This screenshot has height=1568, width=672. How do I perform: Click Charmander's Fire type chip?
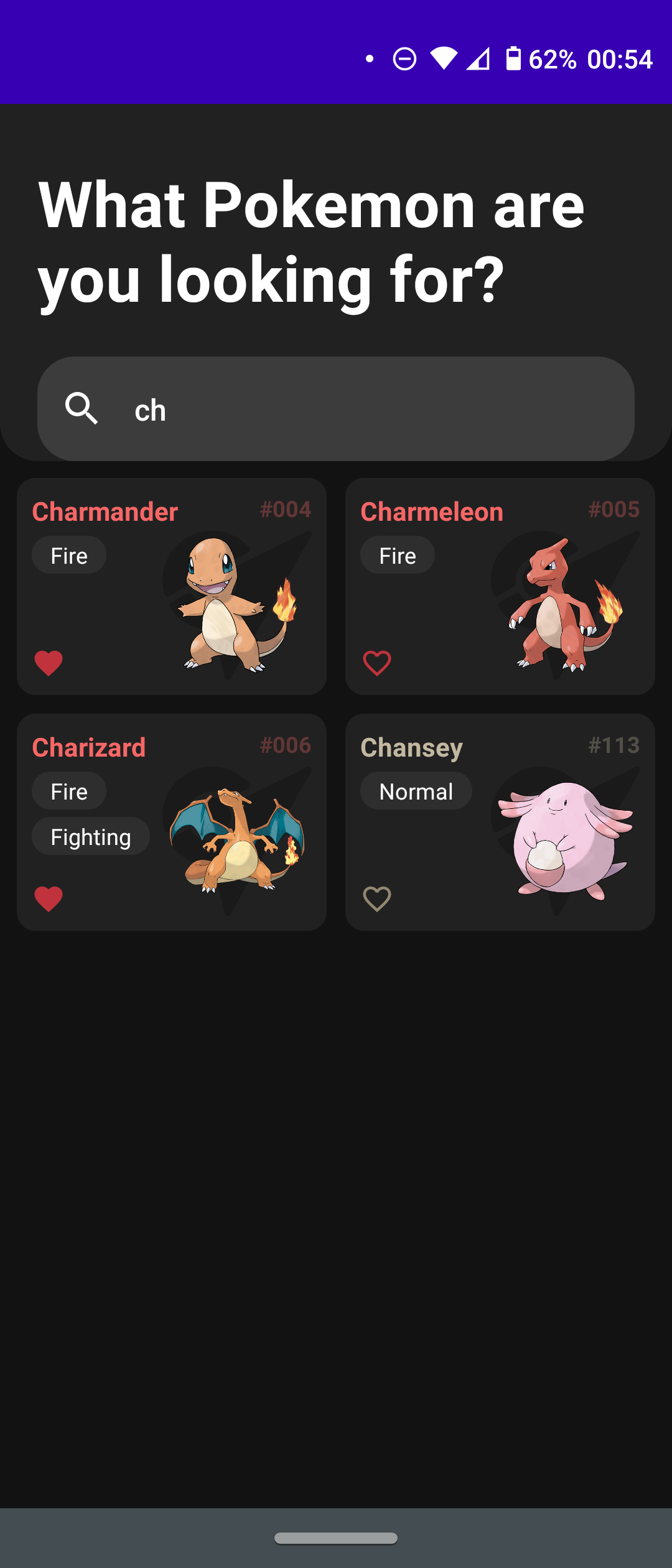(69, 555)
